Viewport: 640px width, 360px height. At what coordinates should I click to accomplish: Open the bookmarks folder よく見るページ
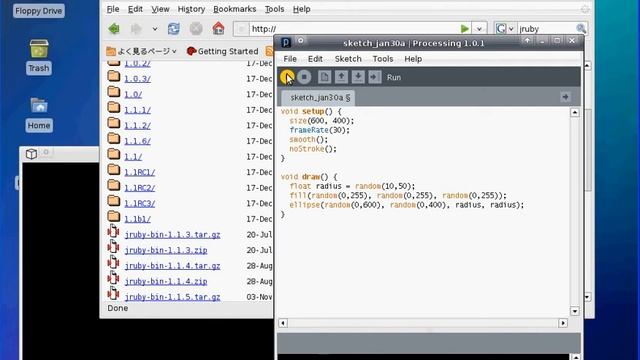[x=141, y=51]
